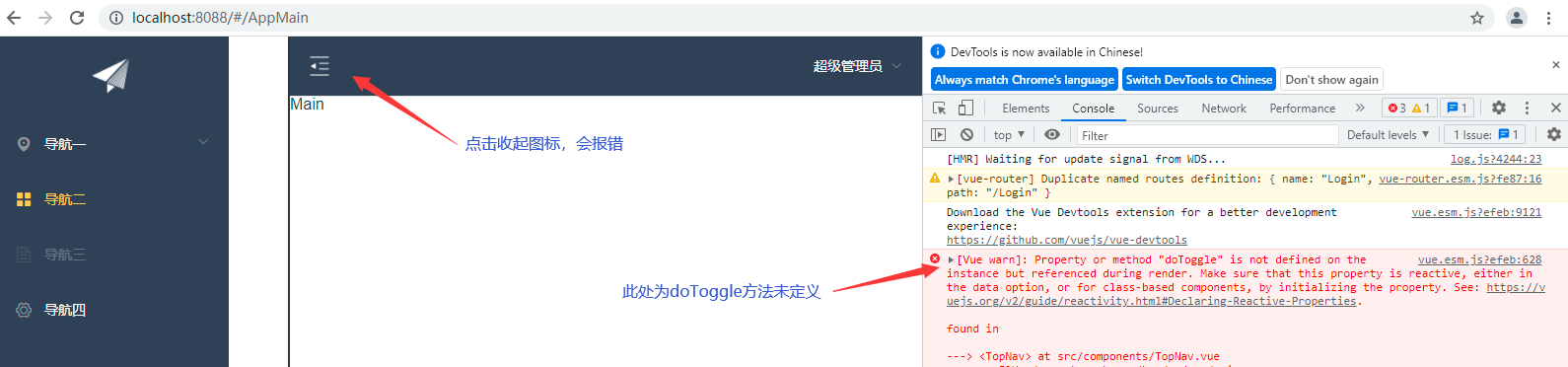Select the 导航二 menu item
The height and width of the screenshot is (367, 1568).
[x=114, y=199]
